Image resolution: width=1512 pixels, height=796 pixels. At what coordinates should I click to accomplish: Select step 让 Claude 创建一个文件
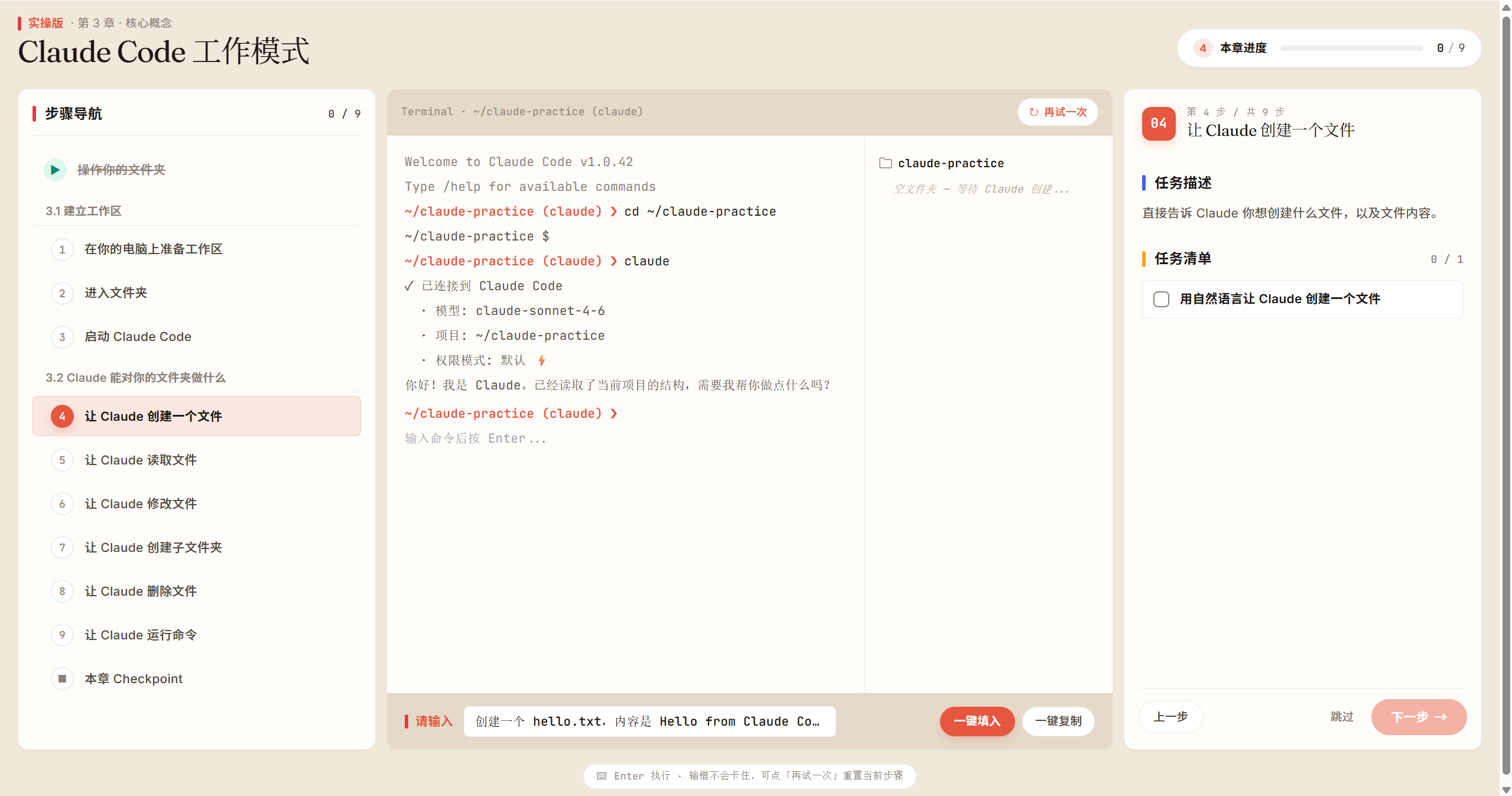tap(197, 416)
